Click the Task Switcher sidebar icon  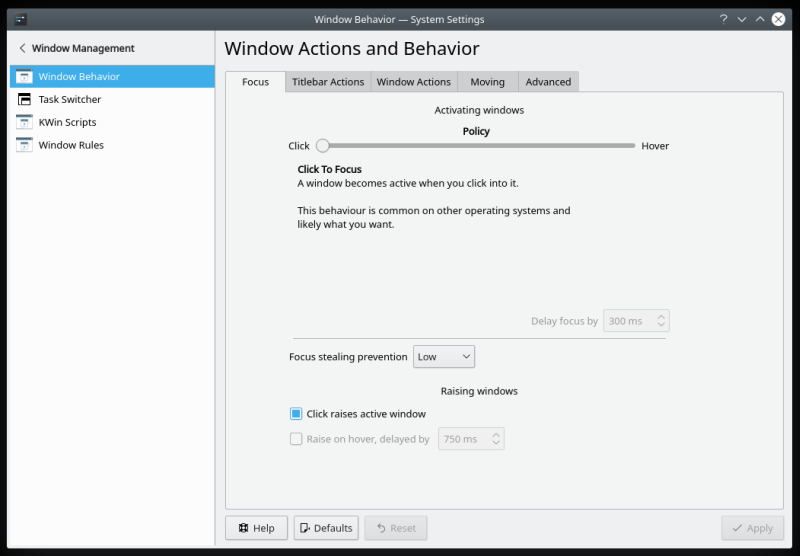click(x=24, y=99)
